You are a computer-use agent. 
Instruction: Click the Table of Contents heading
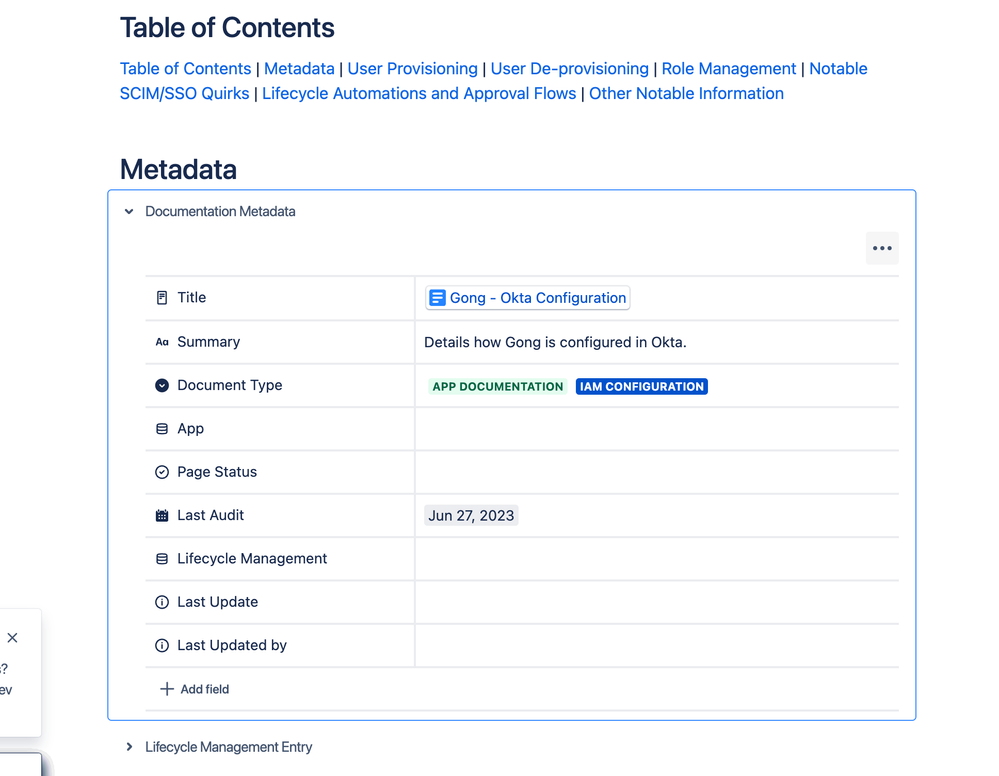(x=227, y=28)
